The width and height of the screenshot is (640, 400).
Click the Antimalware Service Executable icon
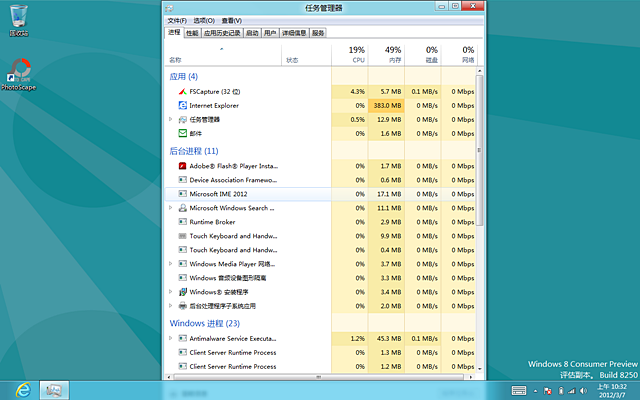pos(182,338)
